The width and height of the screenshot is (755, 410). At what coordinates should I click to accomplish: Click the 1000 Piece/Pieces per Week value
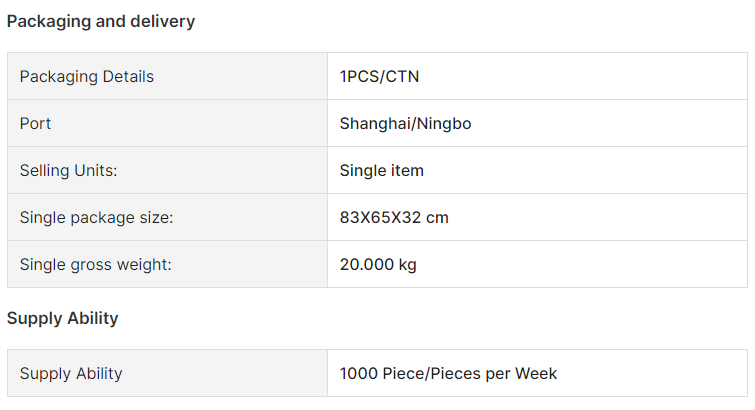[448, 373]
